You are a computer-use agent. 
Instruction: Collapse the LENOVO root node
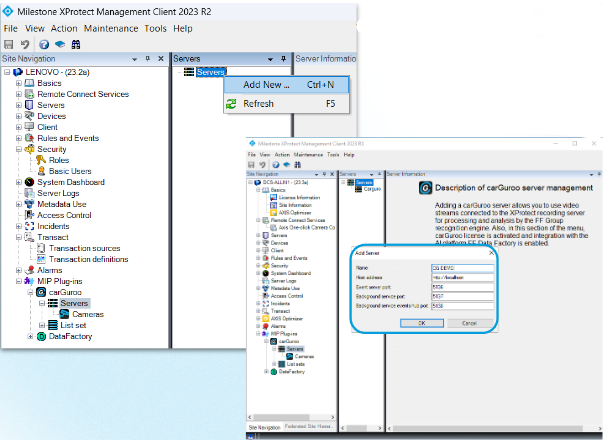point(7,72)
